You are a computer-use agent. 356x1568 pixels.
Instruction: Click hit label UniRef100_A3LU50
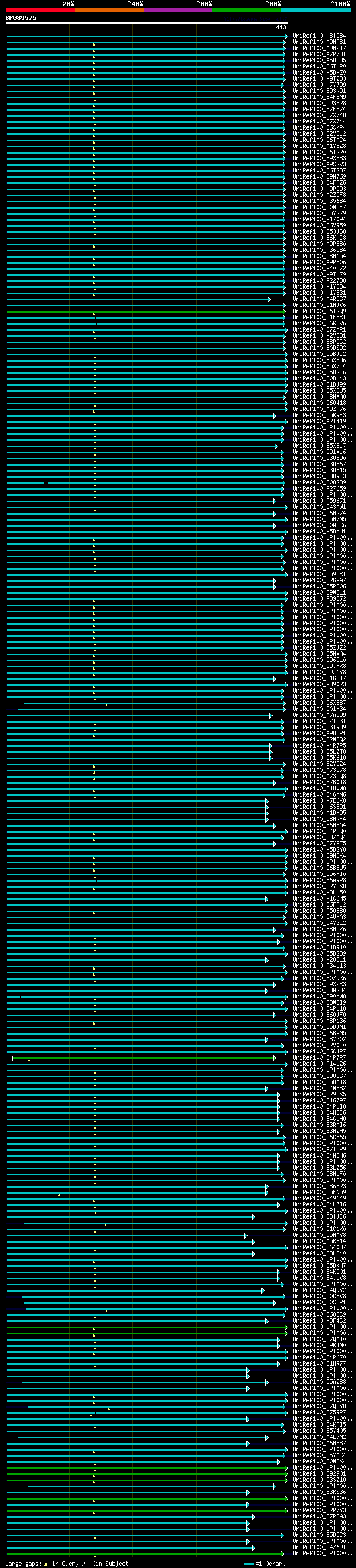tap(319, 892)
